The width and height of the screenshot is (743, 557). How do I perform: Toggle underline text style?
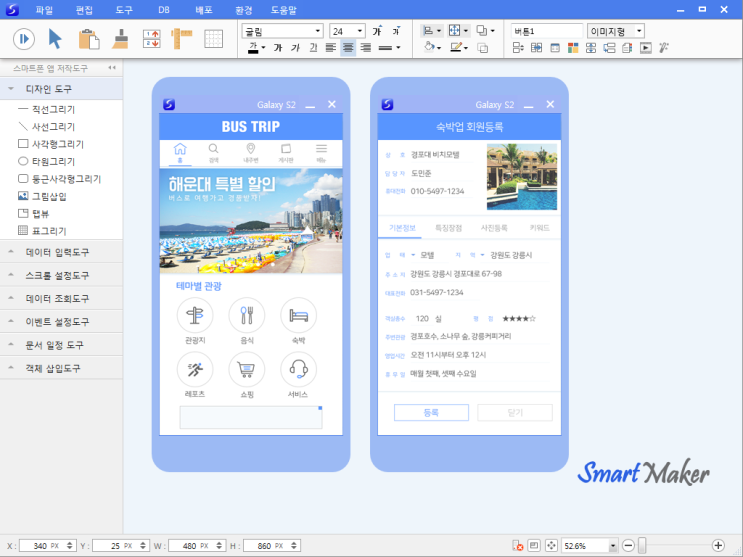click(x=313, y=47)
